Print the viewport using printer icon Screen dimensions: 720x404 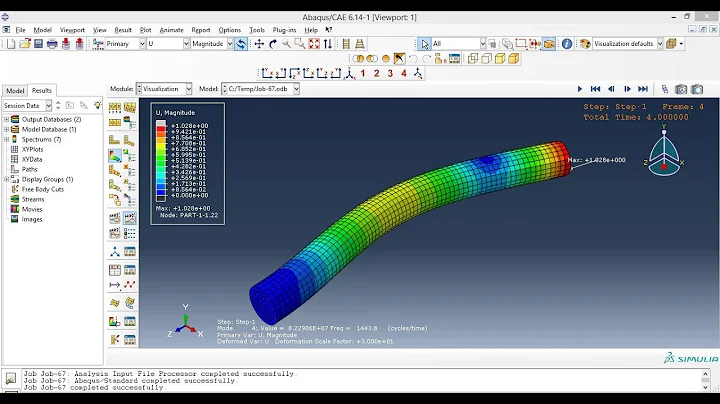point(52,44)
